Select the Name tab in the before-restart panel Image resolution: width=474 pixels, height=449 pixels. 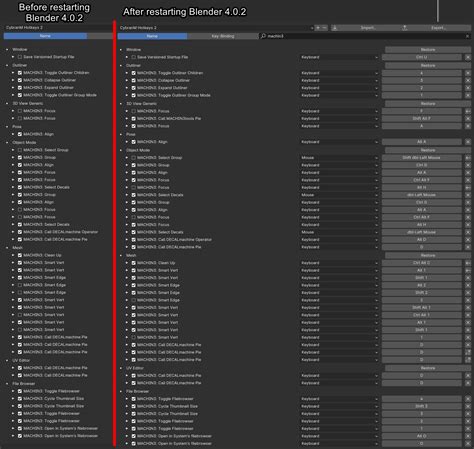pos(45,36)
